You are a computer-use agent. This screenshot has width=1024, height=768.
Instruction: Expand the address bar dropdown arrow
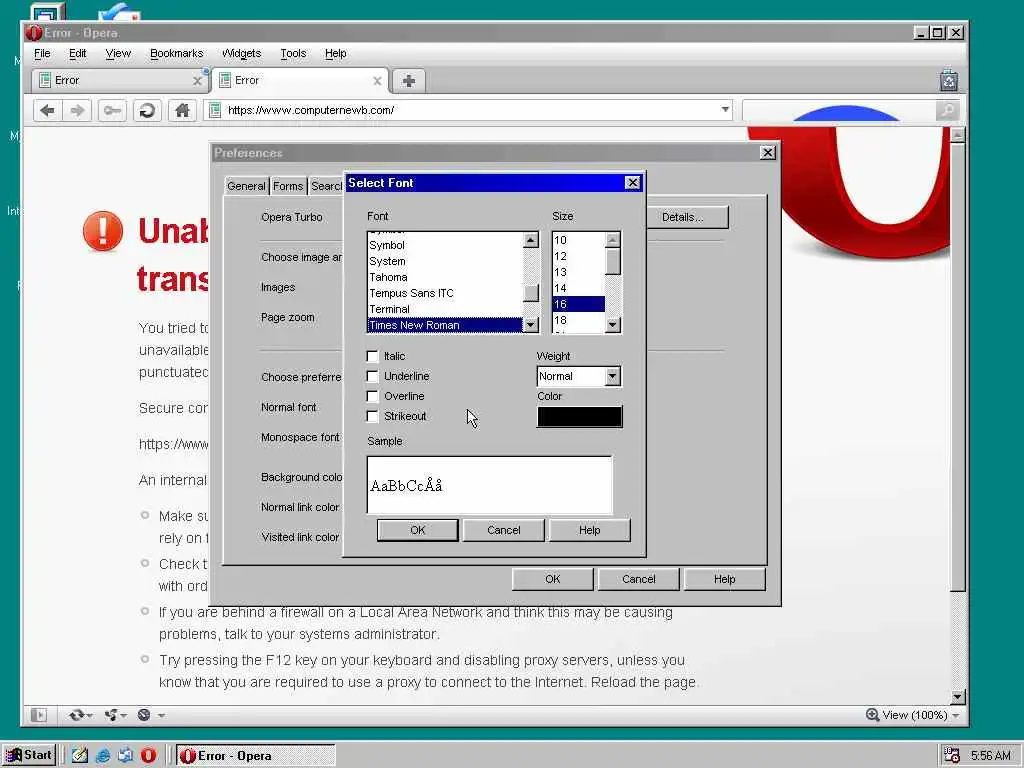pyautogui.click(x=725, y=110)
